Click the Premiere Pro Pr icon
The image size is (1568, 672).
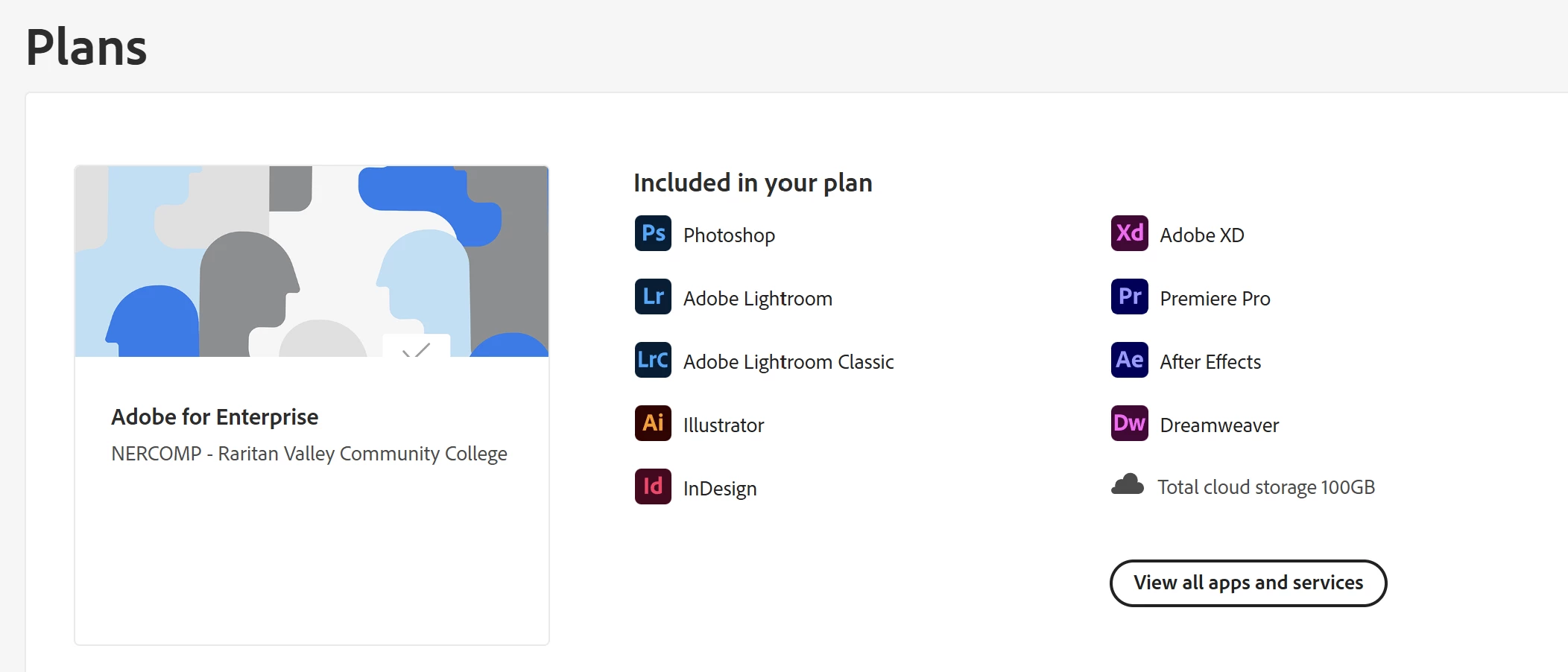coord(1129,297)
